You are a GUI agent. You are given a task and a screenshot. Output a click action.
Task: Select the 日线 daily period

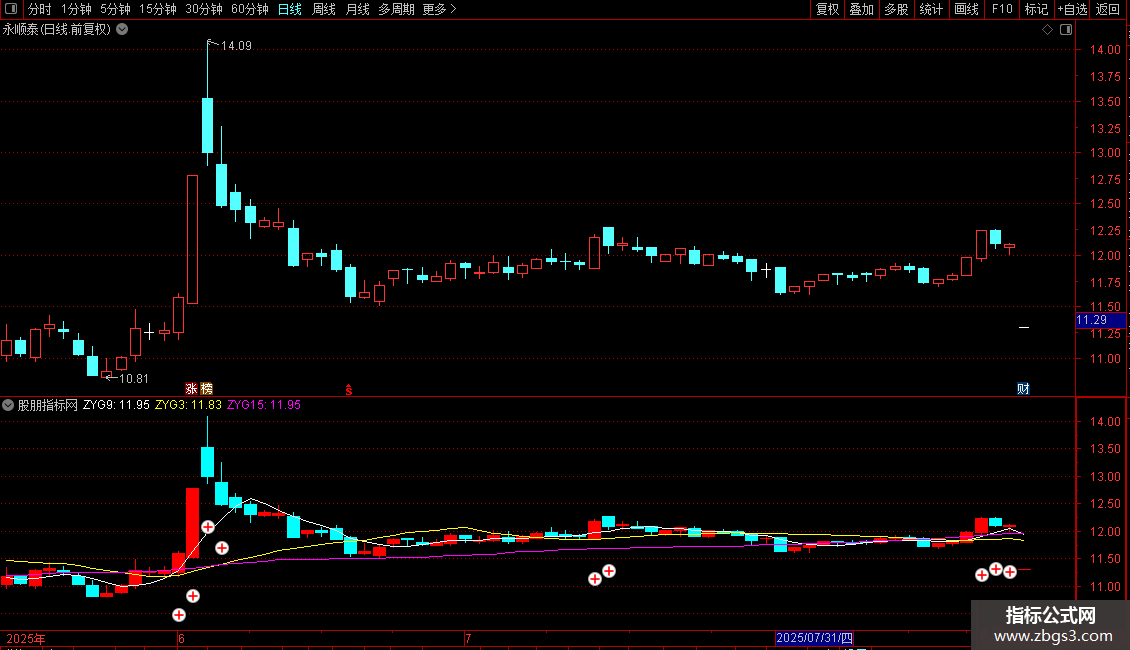pyautogui.click(x=290, y=9)
